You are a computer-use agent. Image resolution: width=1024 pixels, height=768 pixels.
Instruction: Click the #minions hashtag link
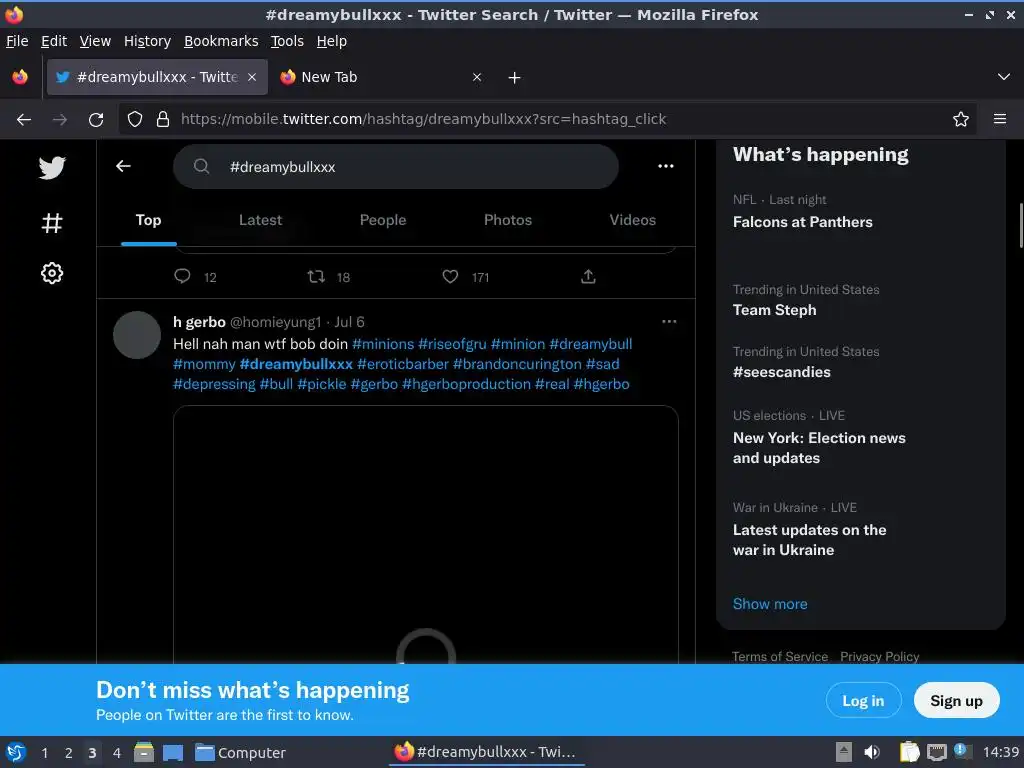click(383, 344)
